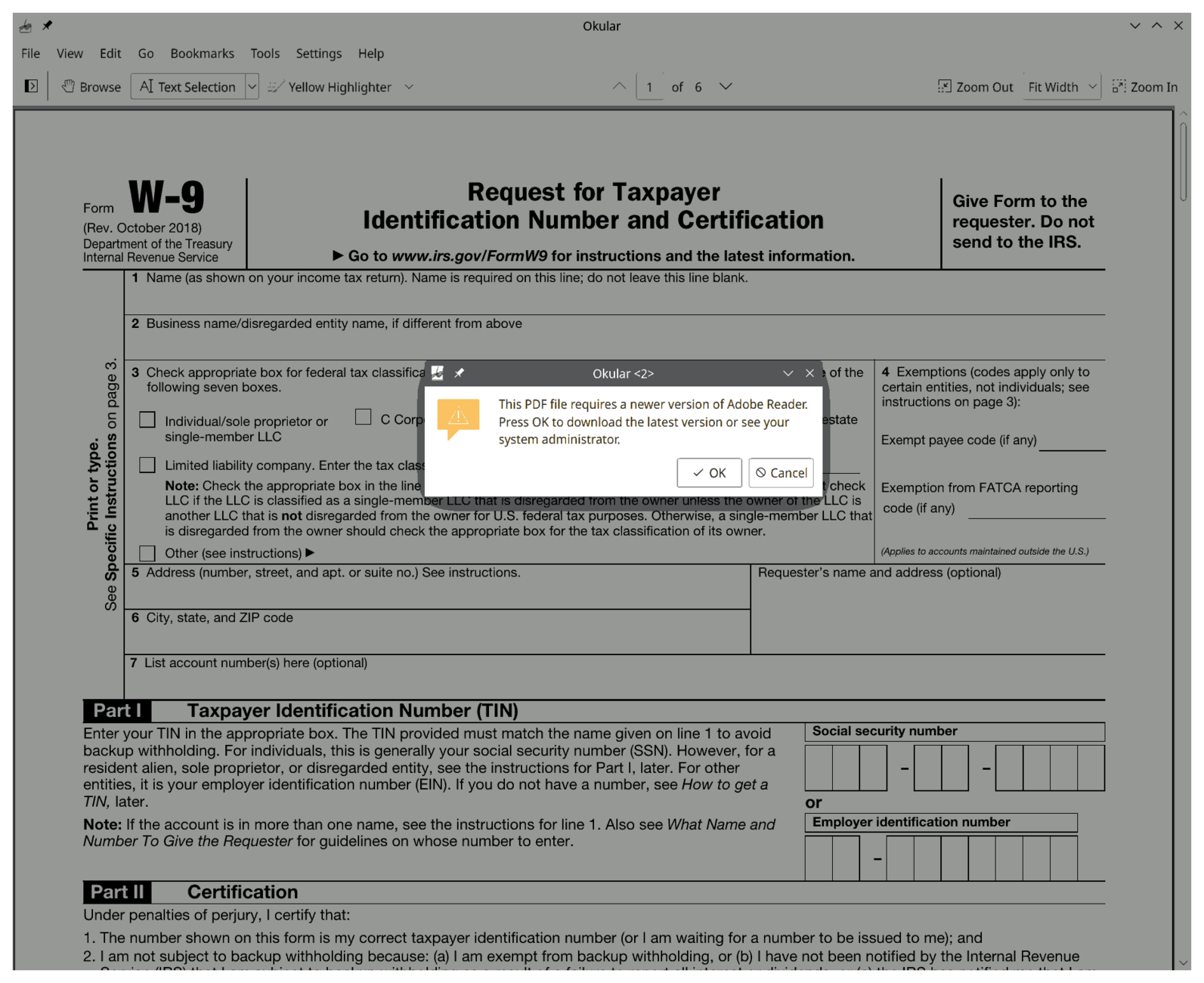Click the current page number field

(649, 87)
